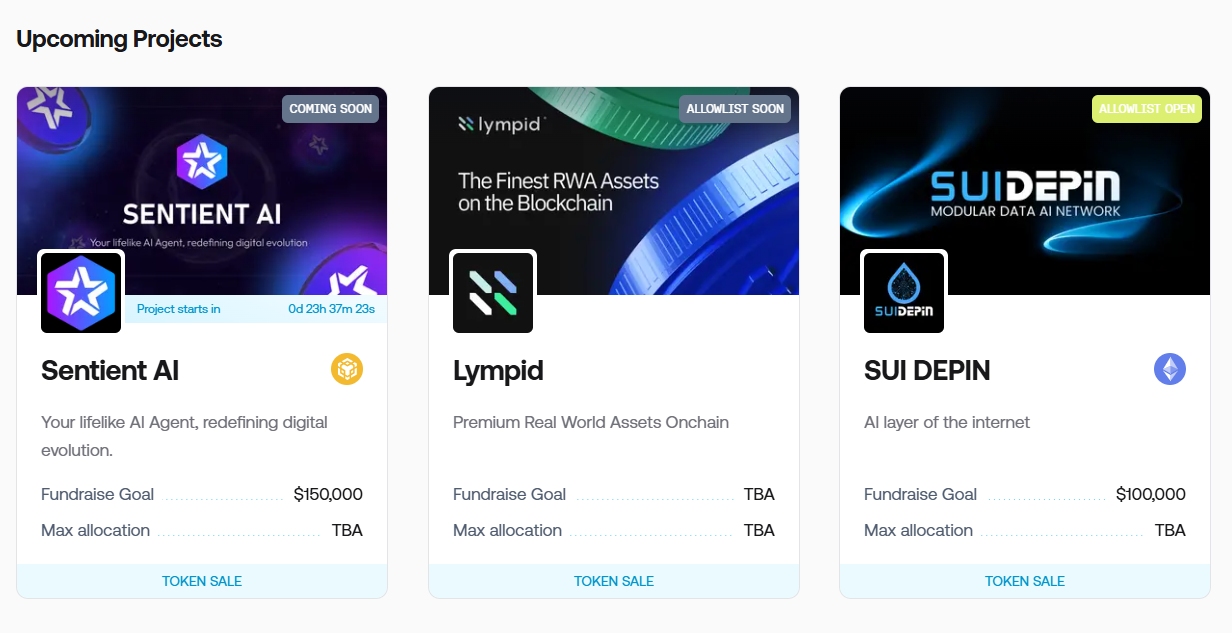The image size is (1232, 633).
Task: Click Token Sale on SUI DEPIN card
Action: tap(1025, 581)
